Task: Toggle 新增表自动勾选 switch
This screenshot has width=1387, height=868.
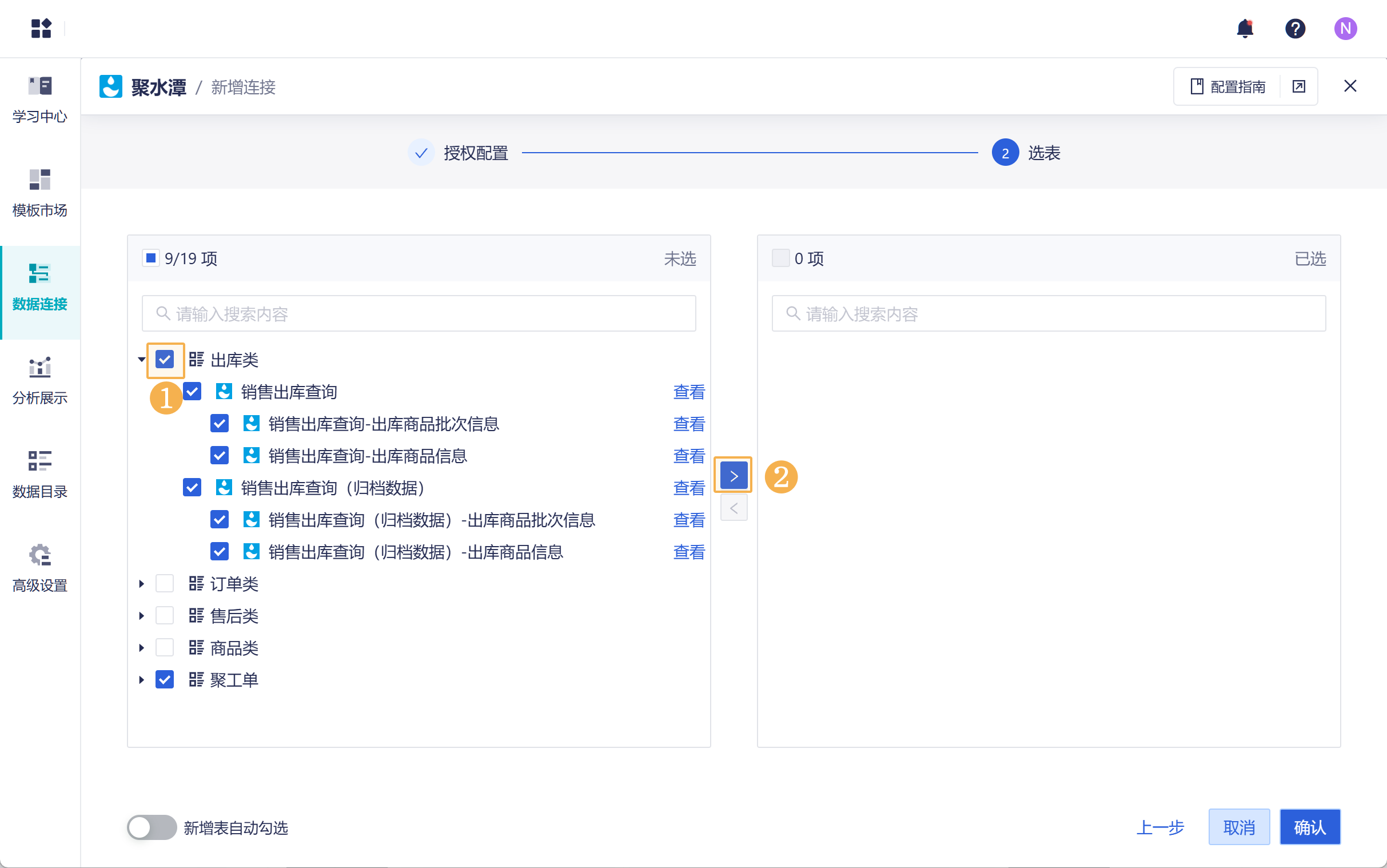Action: (152, 827)
